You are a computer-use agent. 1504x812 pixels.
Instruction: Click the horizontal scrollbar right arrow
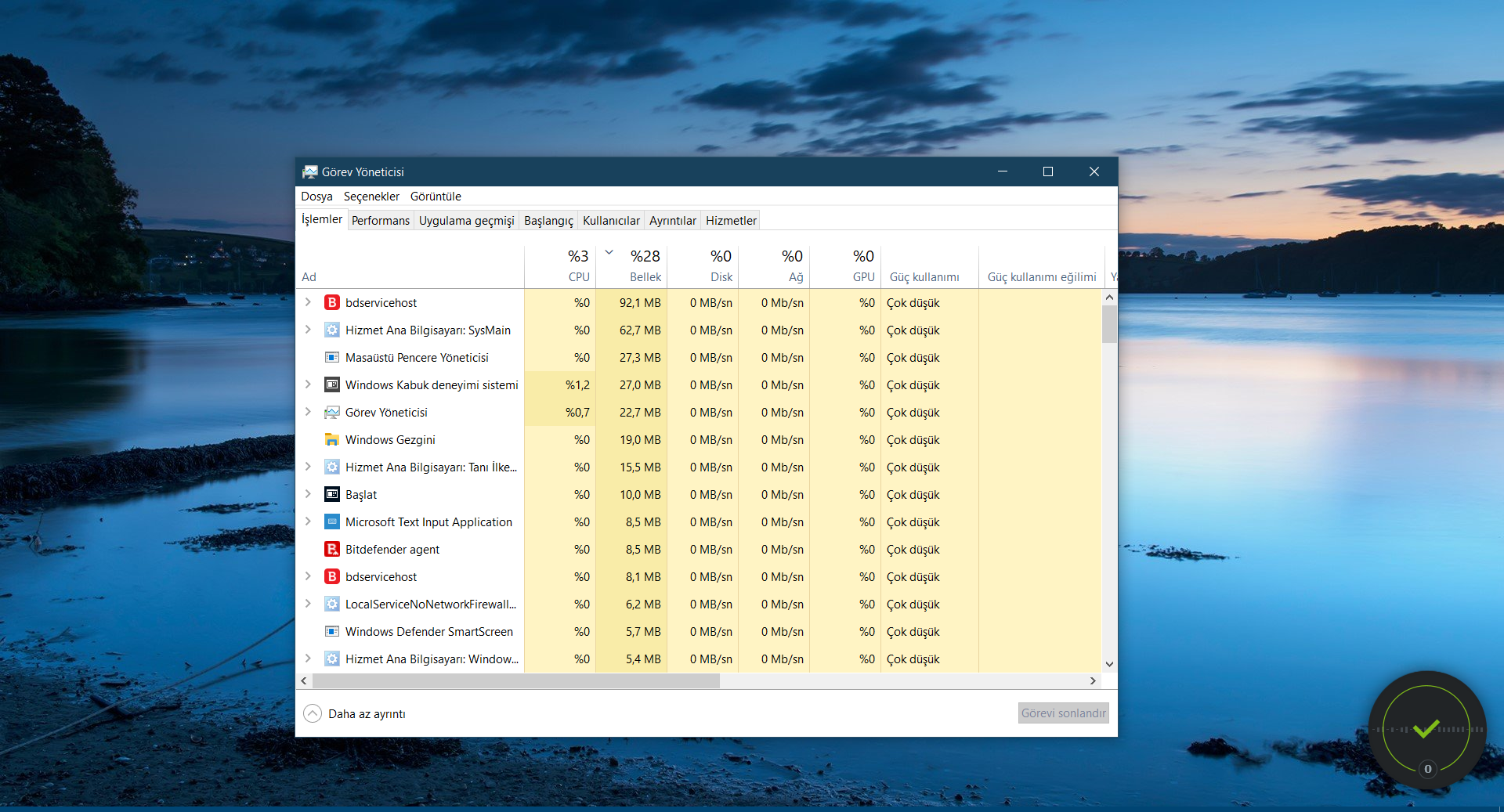coord(1093,681)
